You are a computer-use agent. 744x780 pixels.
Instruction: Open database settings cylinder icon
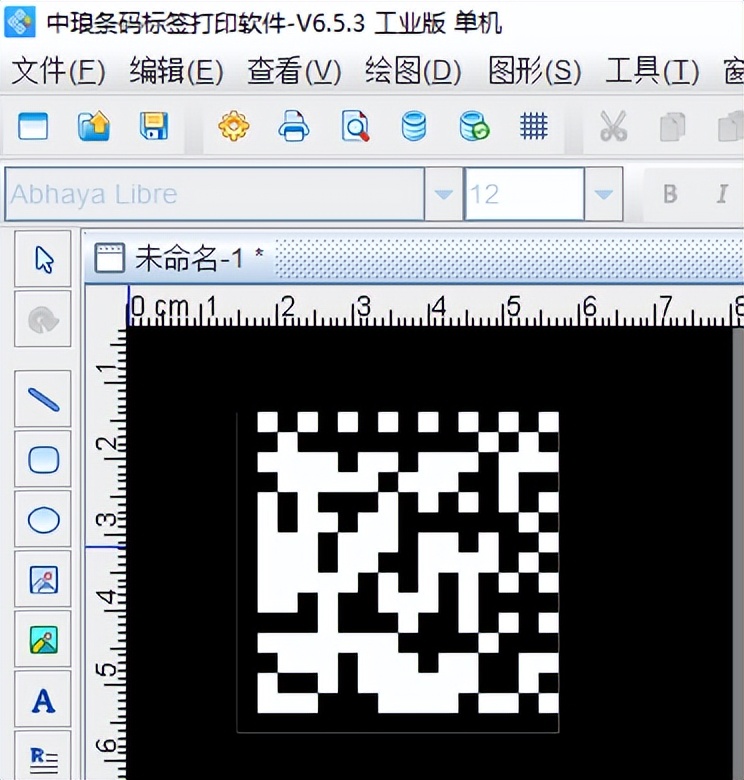pos(414,126)
